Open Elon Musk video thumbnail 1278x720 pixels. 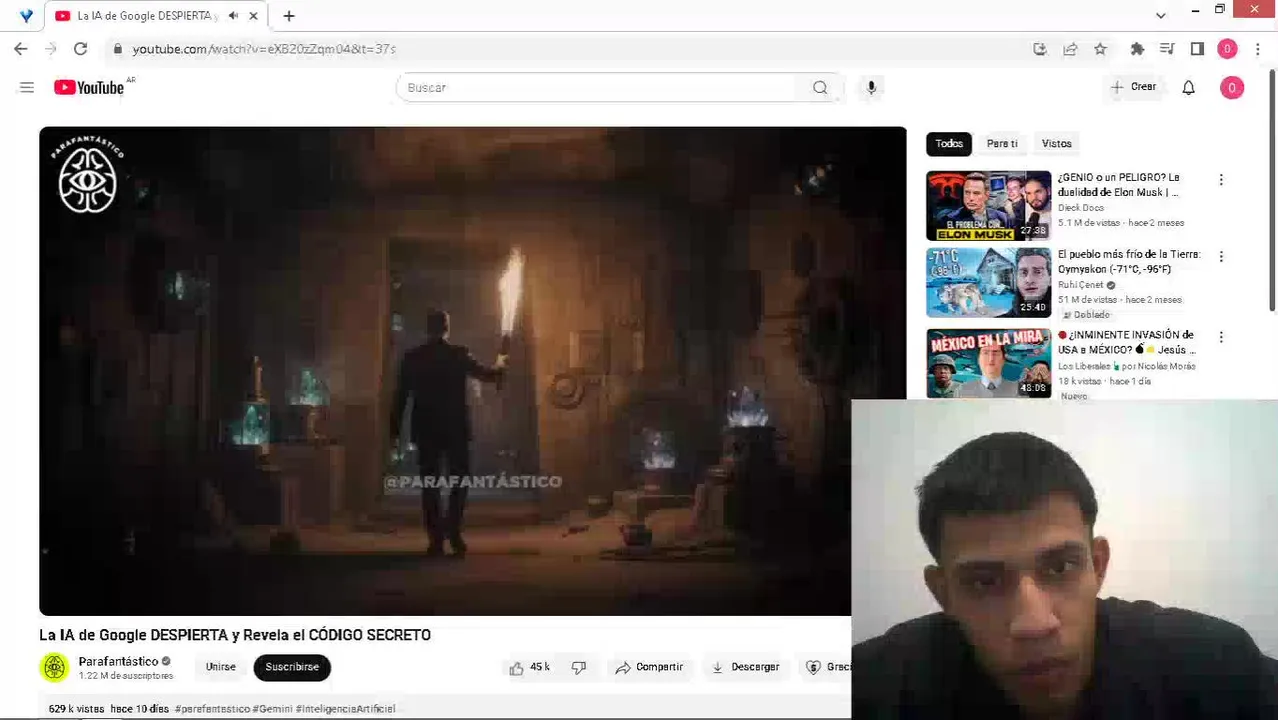pyautogui.click(x=988, y=205)
